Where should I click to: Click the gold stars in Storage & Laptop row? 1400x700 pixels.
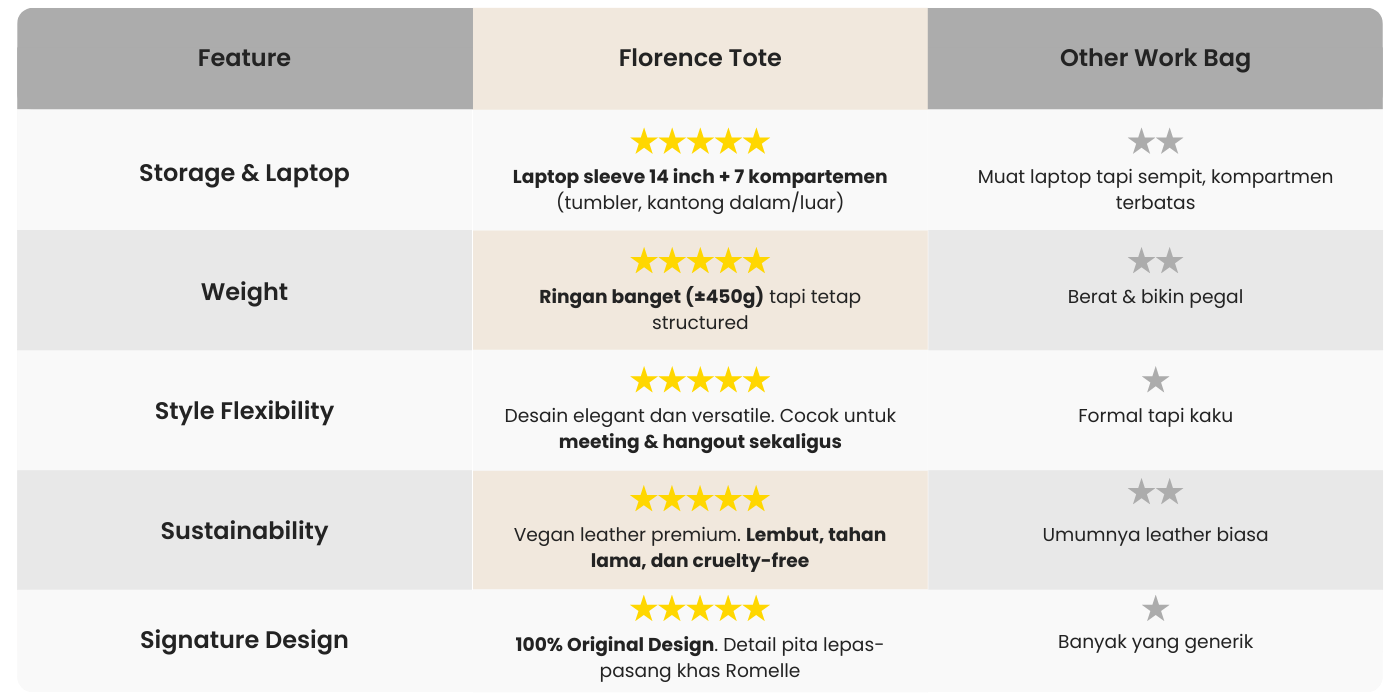pyautogui.click(x=700, y=141)
